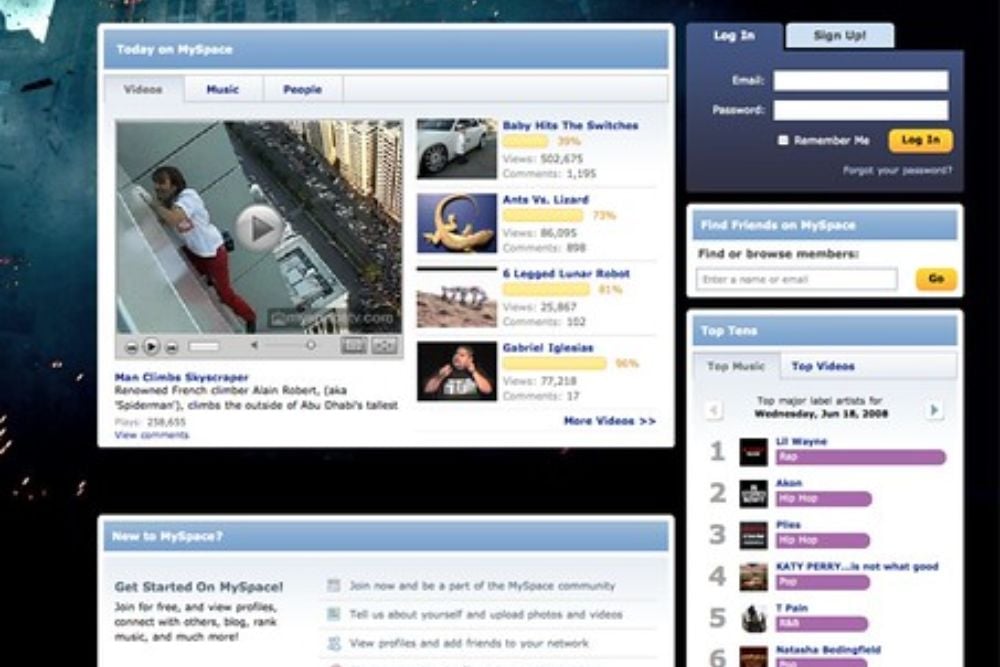
Task: Click the rewind button in the video player
Action: (131, 347)
